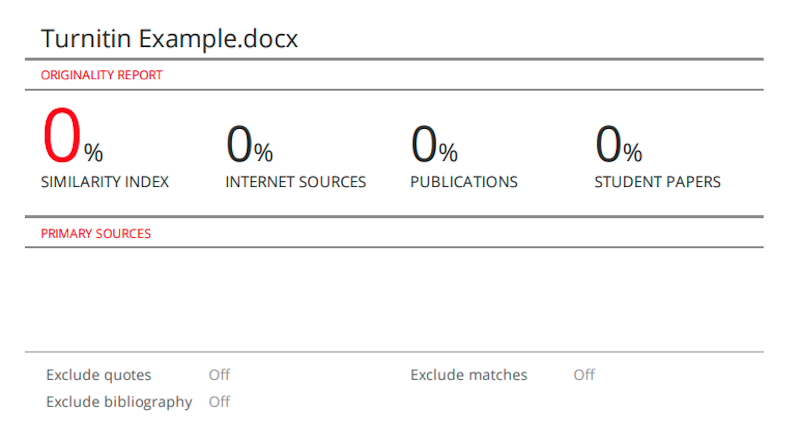Click the Exclude matches label
The width and height of the screenshot is (800, 440).
(468, 375)
